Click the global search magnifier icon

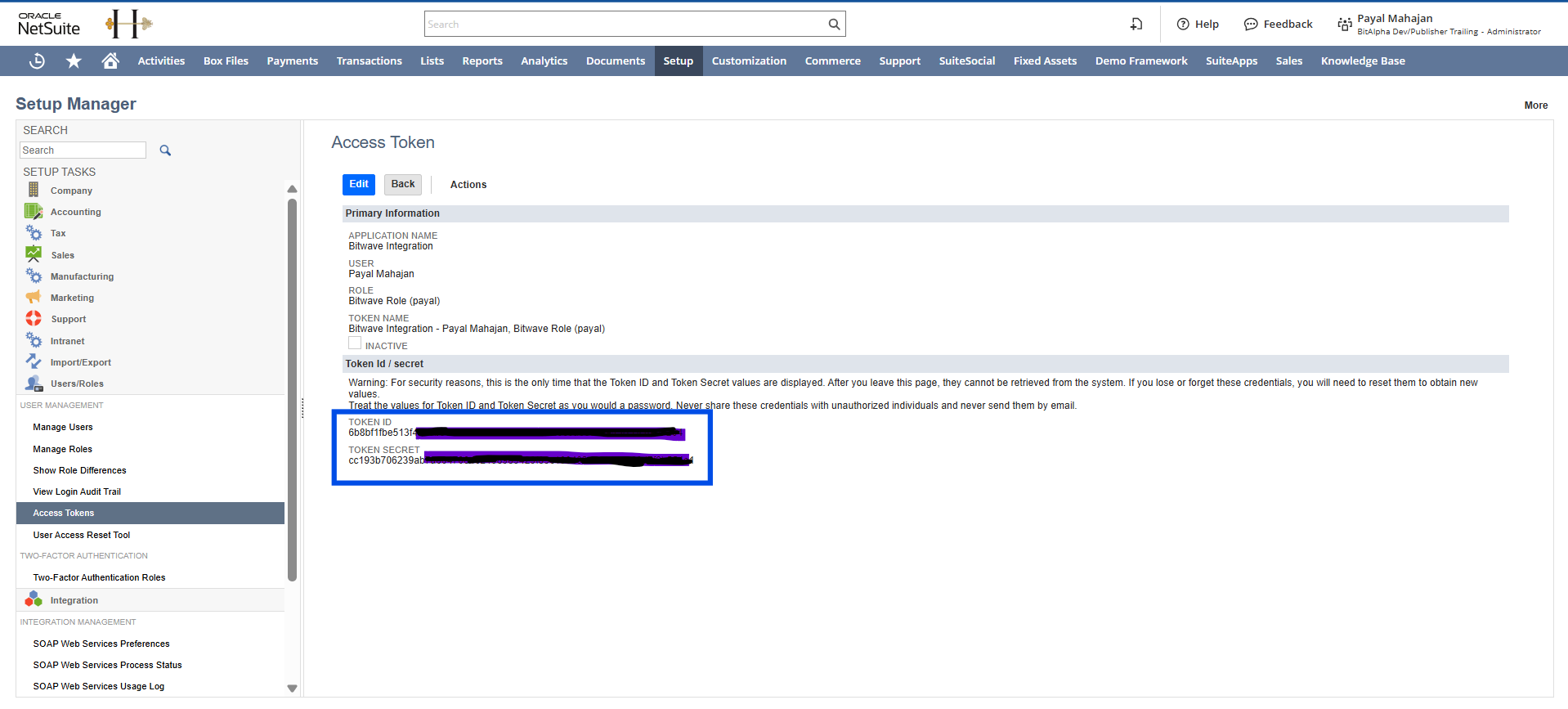point(834,25)
